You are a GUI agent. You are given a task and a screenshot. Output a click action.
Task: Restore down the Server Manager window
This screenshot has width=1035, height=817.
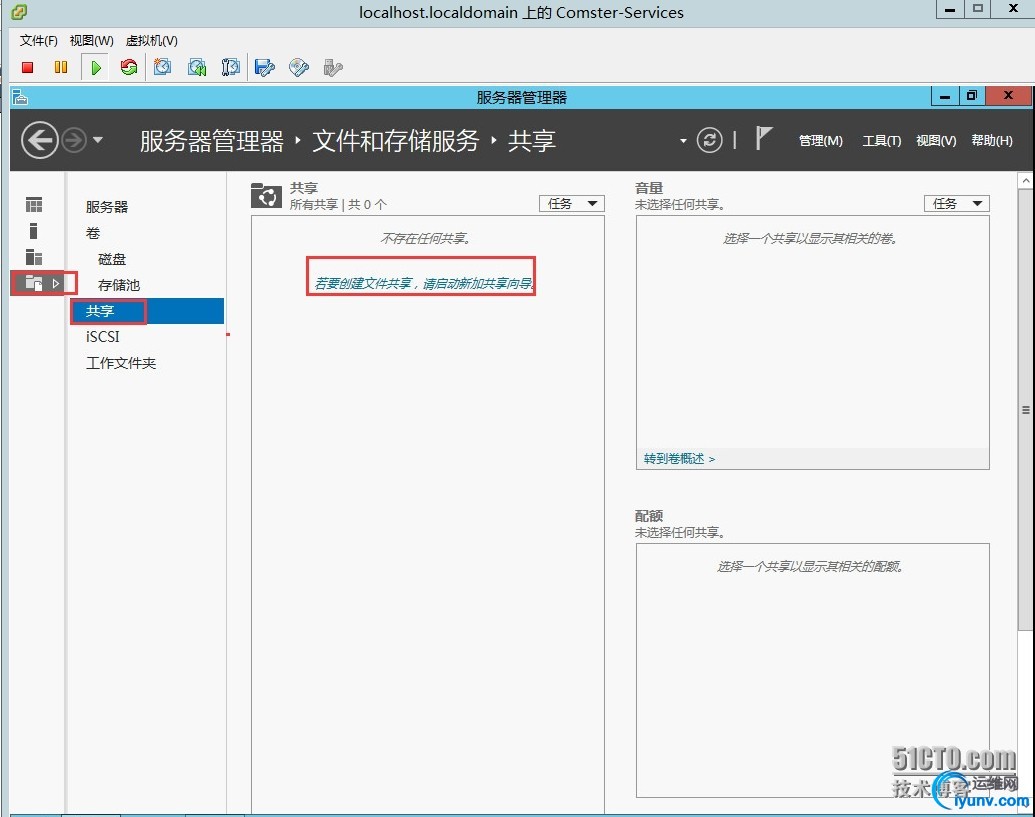pyautogui.click(x=972, y=96)
